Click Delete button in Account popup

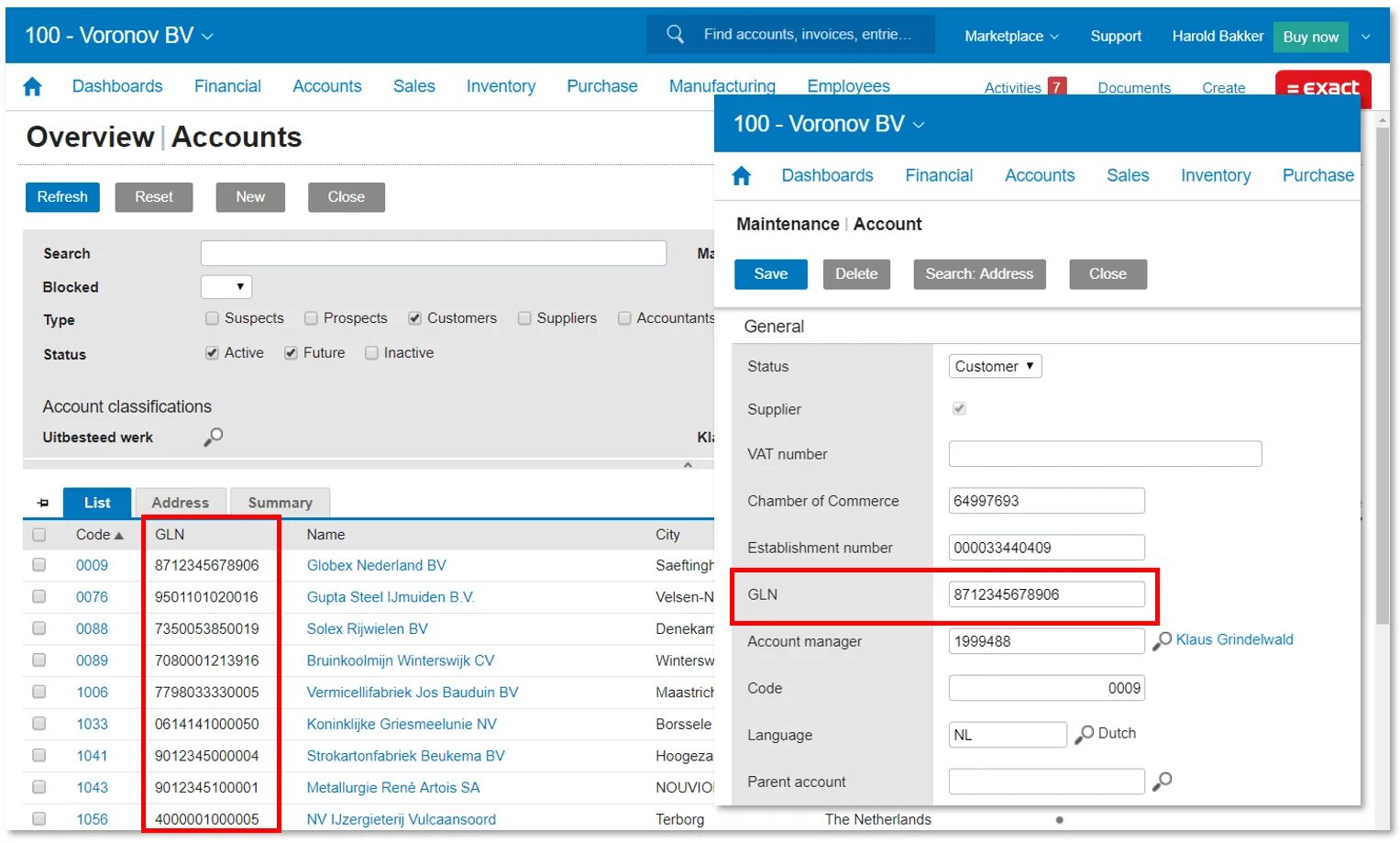click(x=856, y=274)
